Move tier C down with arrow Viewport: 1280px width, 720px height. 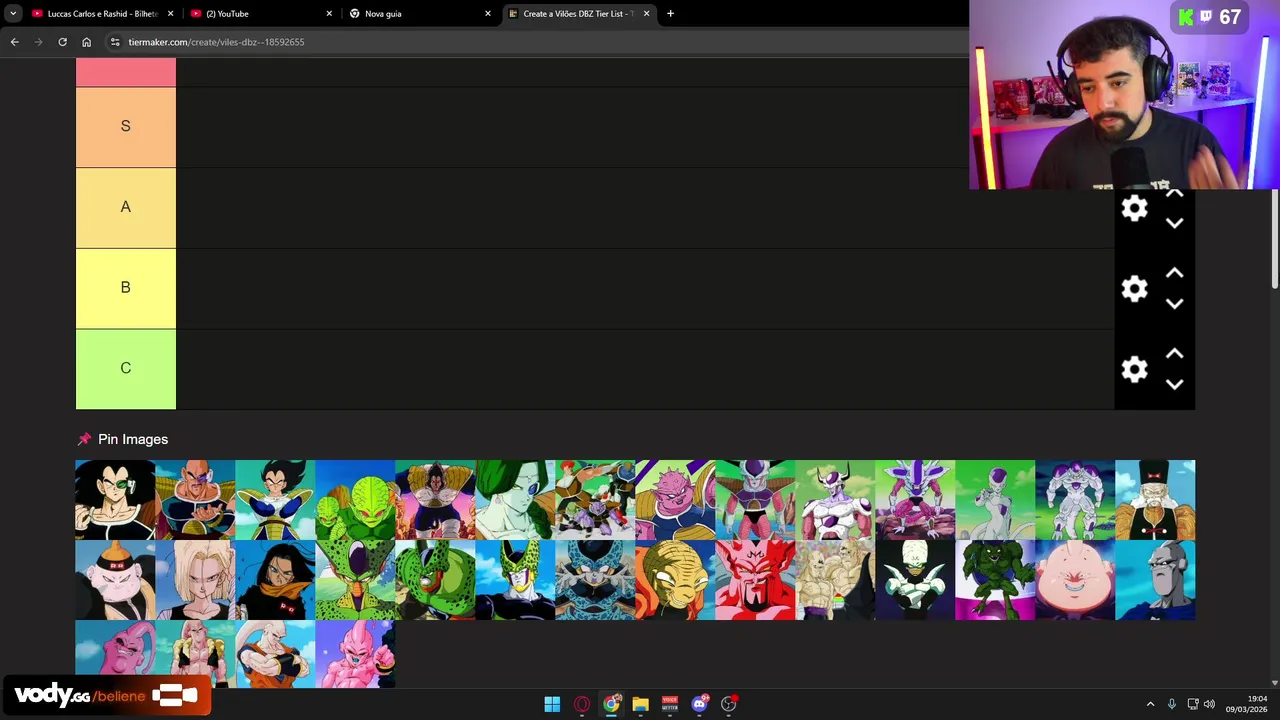coord(1175,385)
